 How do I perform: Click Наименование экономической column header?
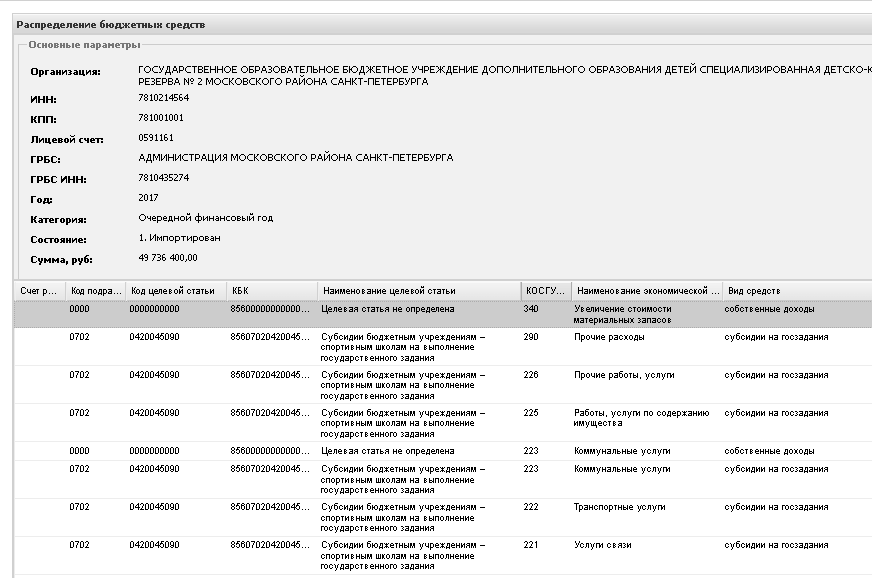647,290
